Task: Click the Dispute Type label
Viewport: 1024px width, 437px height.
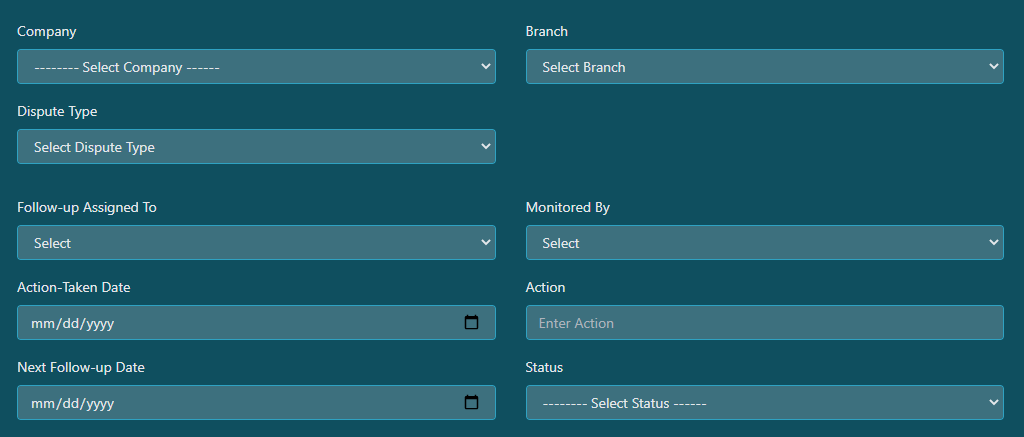Action: (57, 112)
